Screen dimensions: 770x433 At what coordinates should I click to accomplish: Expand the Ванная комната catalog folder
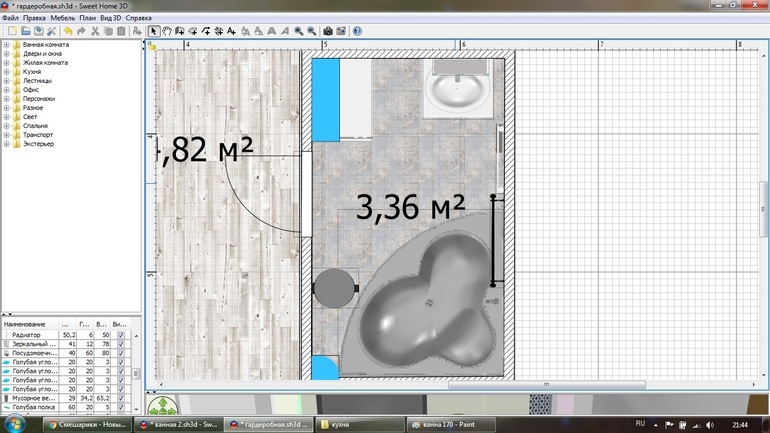click(x=6, y=45)
